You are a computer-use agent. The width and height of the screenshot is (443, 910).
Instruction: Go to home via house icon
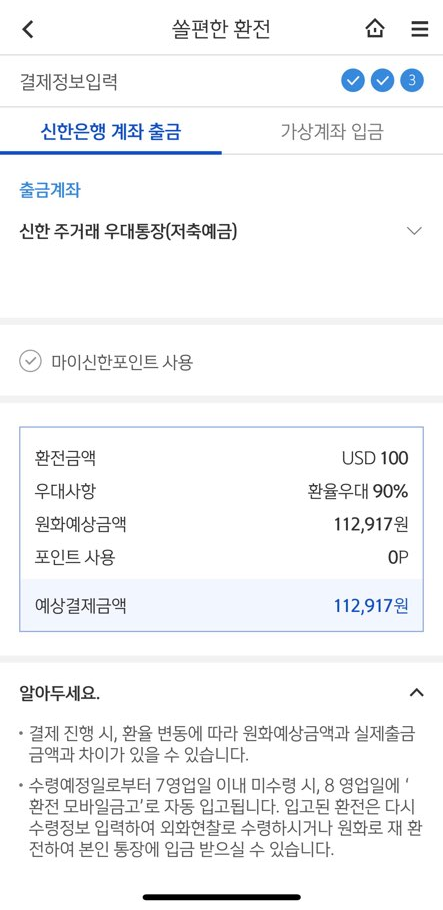[x=375, y=28]
